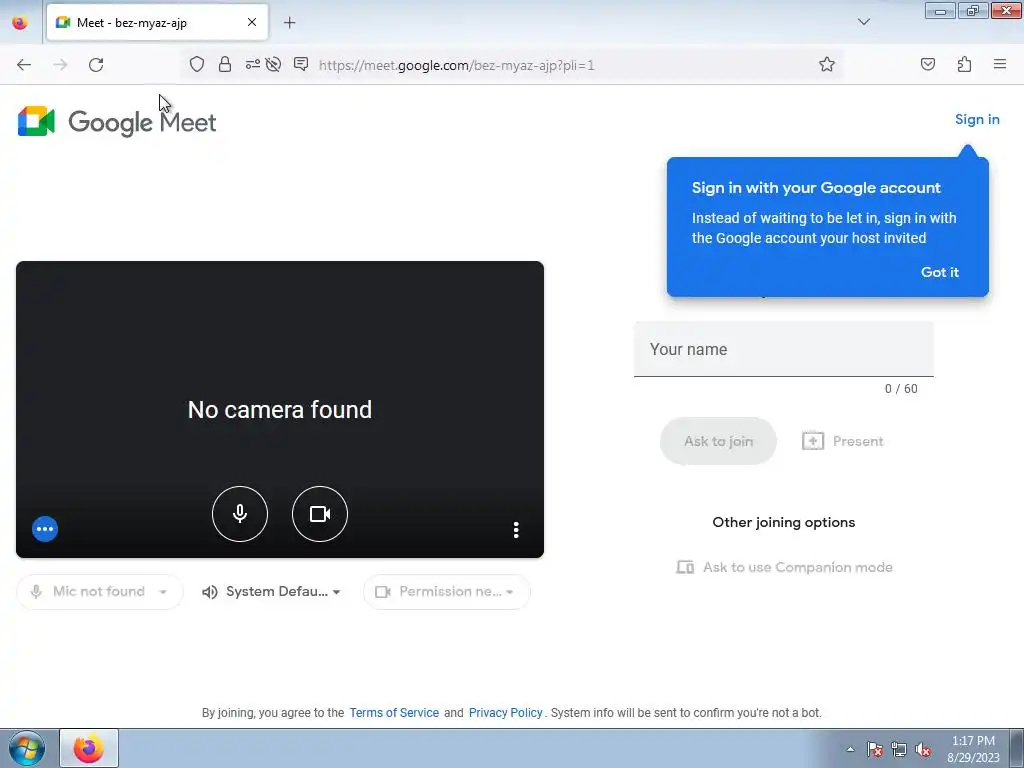The height and width of the screenshot is (768, 1024).
Task: Open the Firefox hamburger menu
Action: click(1000, 64)
